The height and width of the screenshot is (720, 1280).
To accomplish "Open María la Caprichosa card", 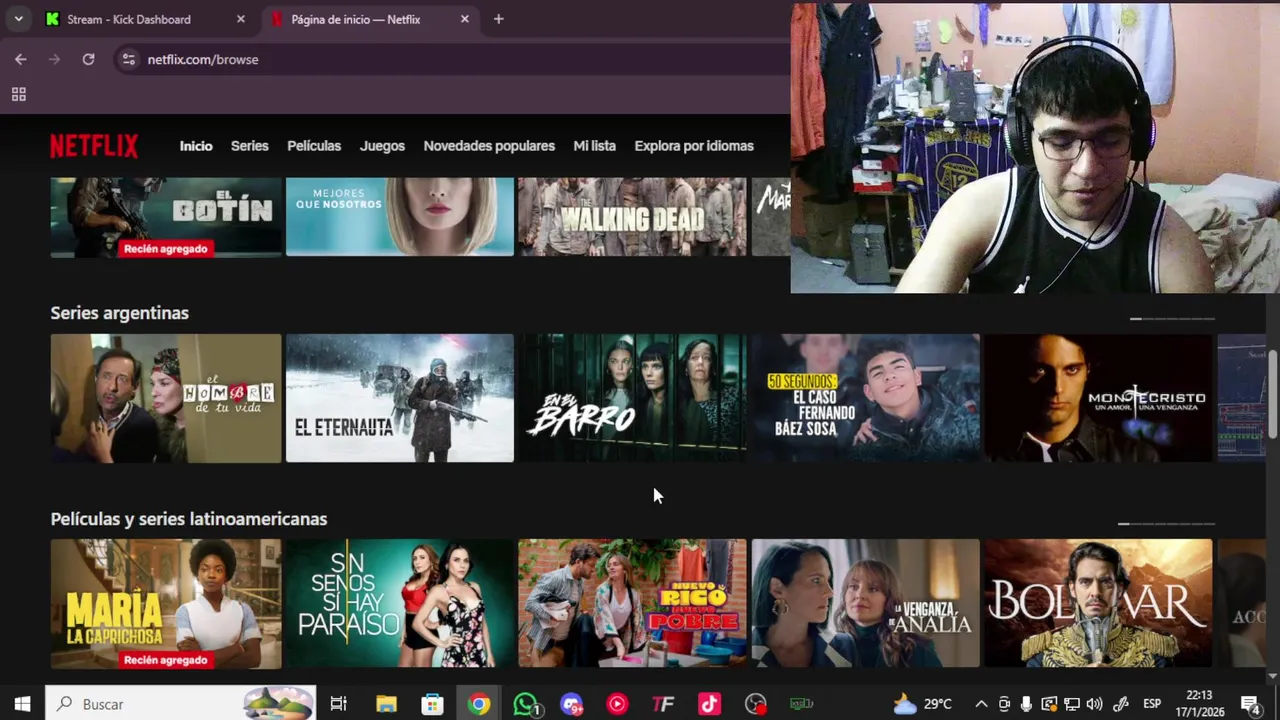I will coord(166,603).
